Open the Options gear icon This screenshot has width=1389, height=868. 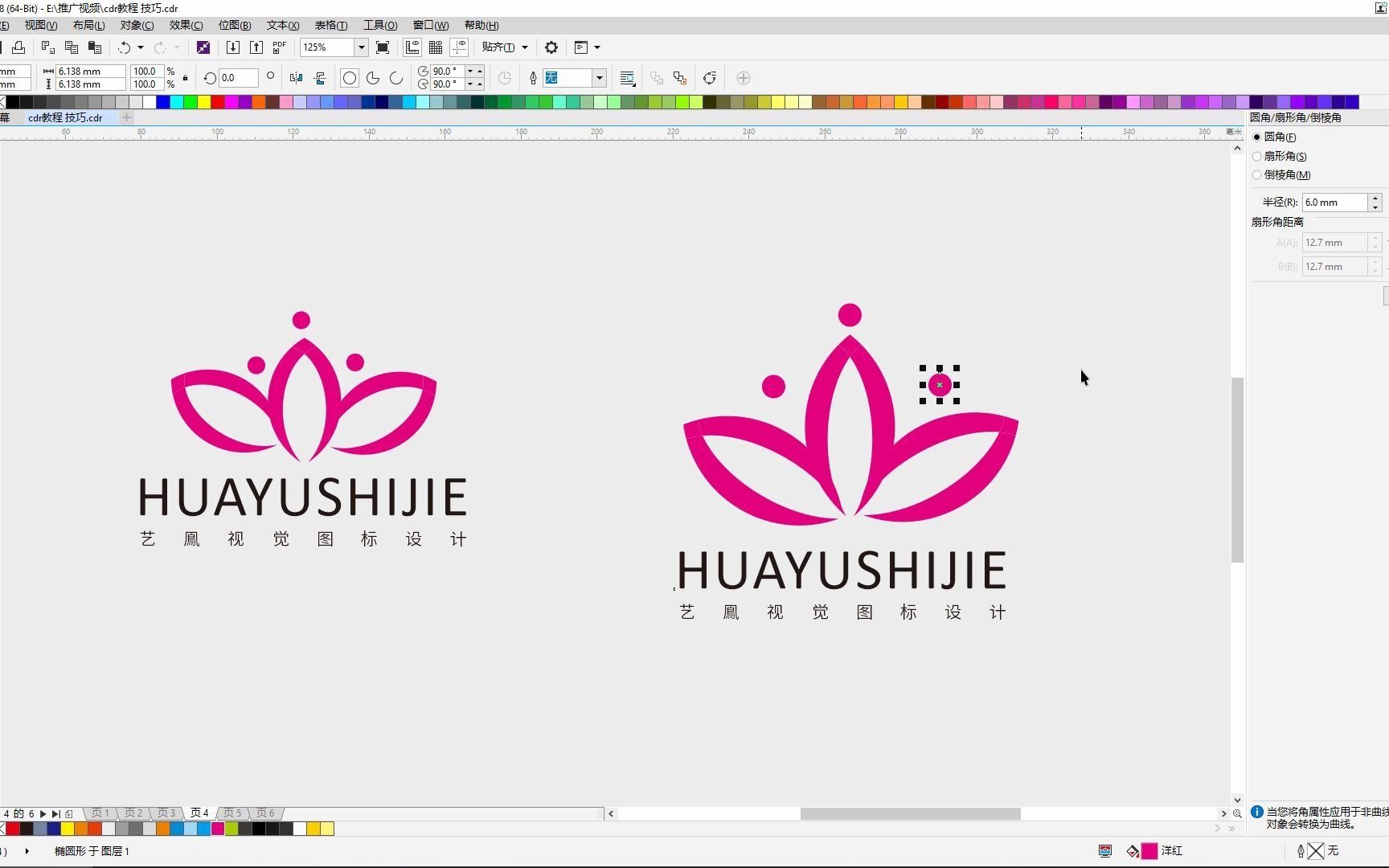coord(551,47)
